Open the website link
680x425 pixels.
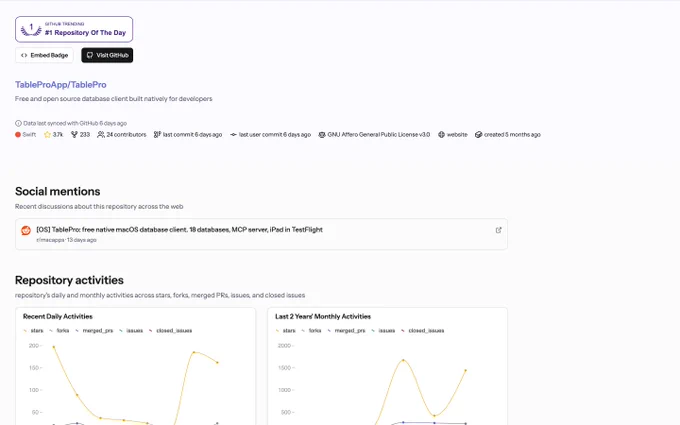tap(457, 134)
